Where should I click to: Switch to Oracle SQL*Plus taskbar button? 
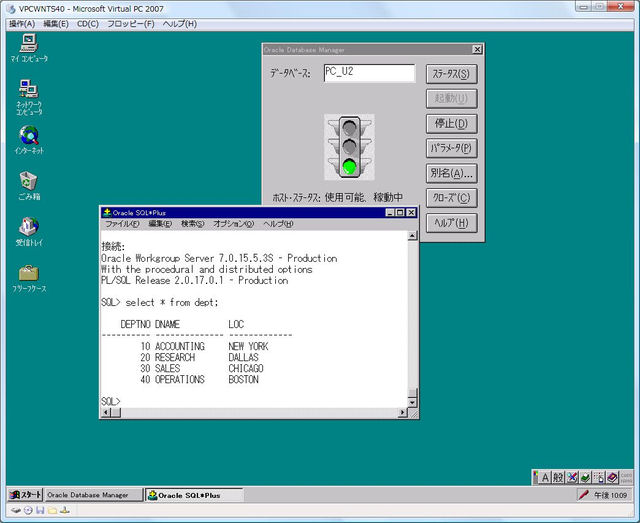pos(194,495)
